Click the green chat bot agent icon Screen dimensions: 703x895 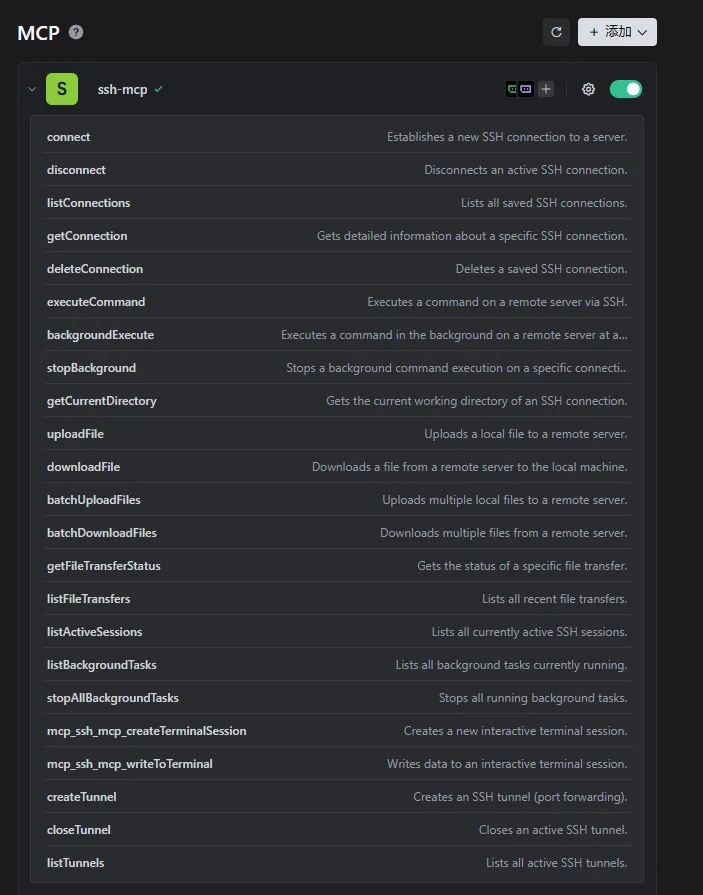click(512, 89)
